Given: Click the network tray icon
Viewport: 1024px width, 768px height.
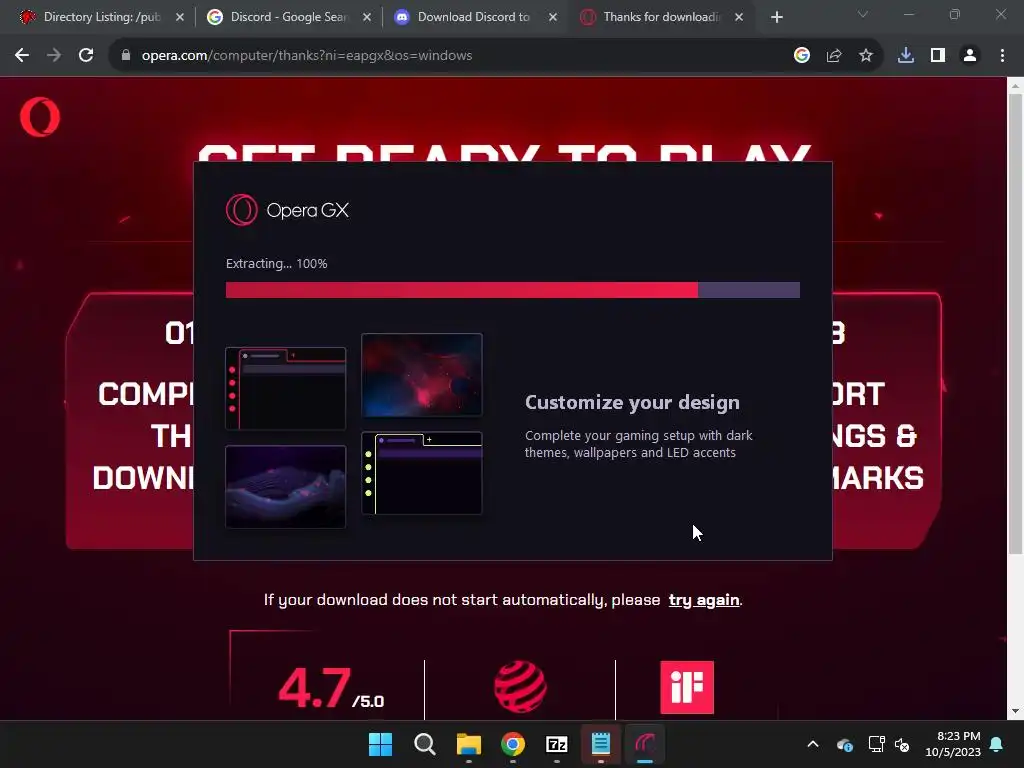Looking at the screenshot, I should tap(876, 744).
